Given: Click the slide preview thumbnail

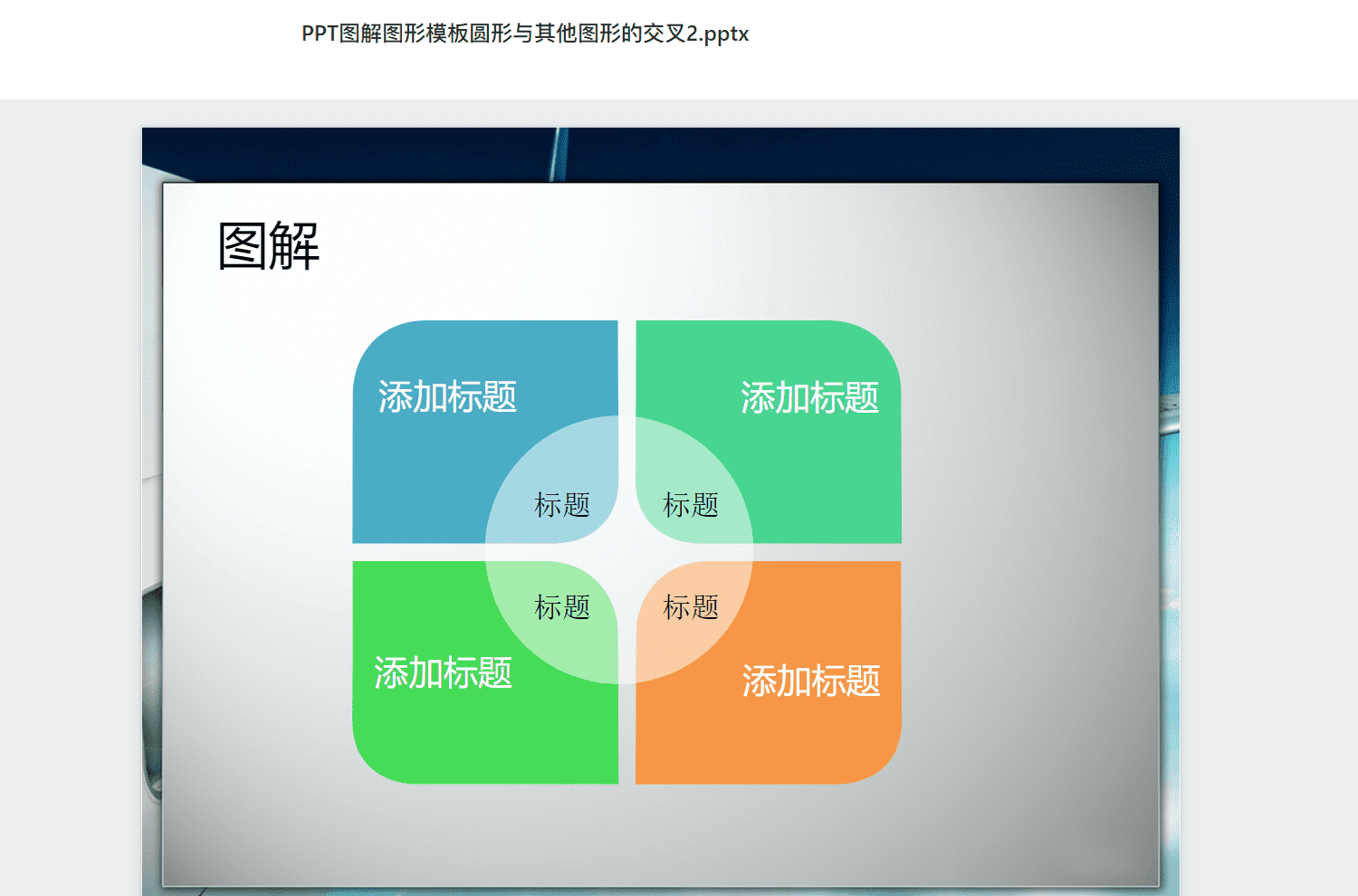Looking at the screenshot, I should tap(661, 511).
